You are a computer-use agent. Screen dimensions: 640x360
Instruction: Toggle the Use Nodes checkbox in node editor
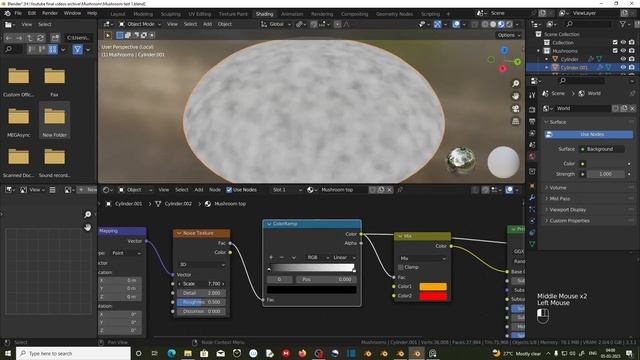click(229, 190)
